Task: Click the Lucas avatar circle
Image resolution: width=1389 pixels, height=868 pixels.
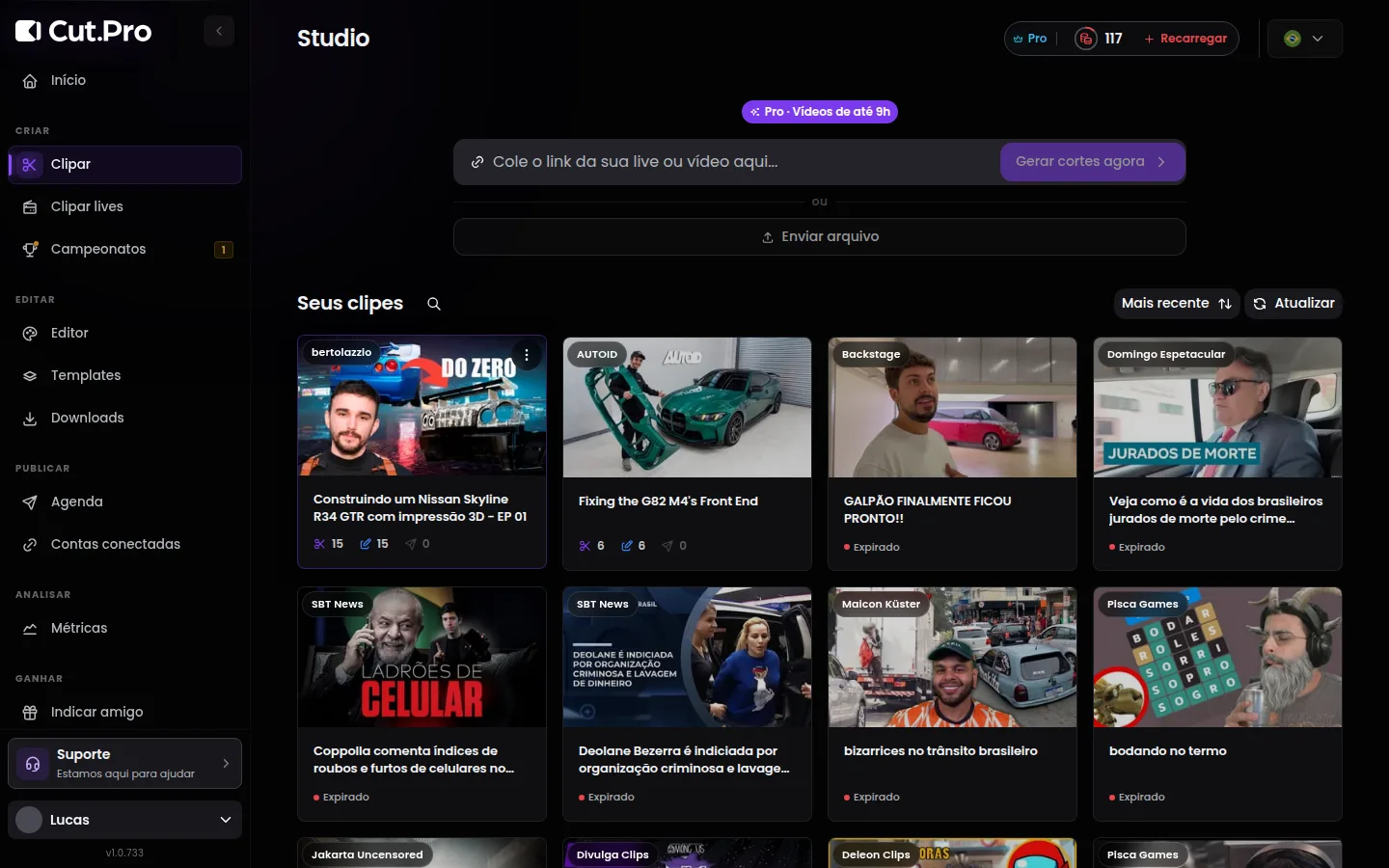Action: (29, 820)
